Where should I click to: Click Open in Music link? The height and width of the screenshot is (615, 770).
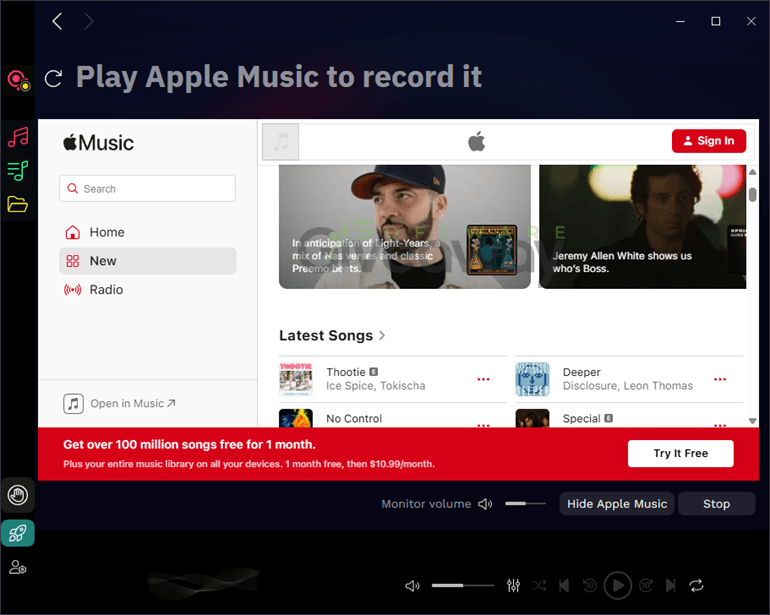tap(119, 404)
